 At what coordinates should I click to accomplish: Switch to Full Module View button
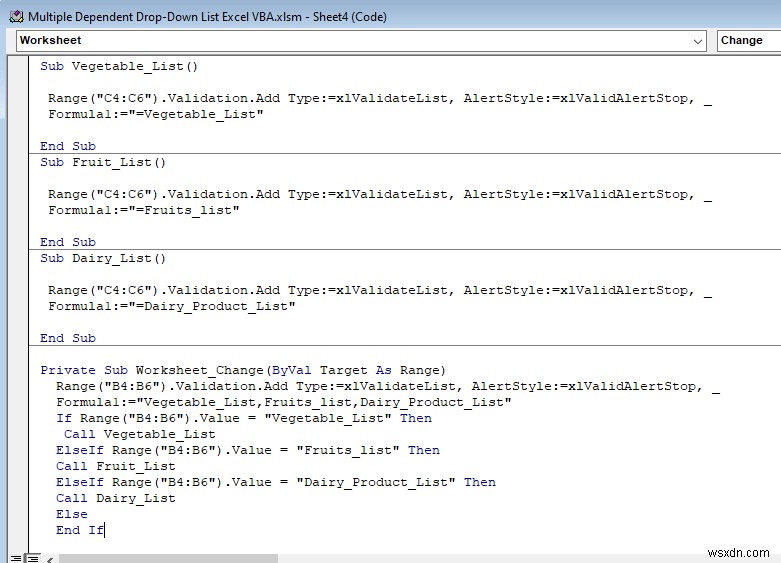point(33,559)
